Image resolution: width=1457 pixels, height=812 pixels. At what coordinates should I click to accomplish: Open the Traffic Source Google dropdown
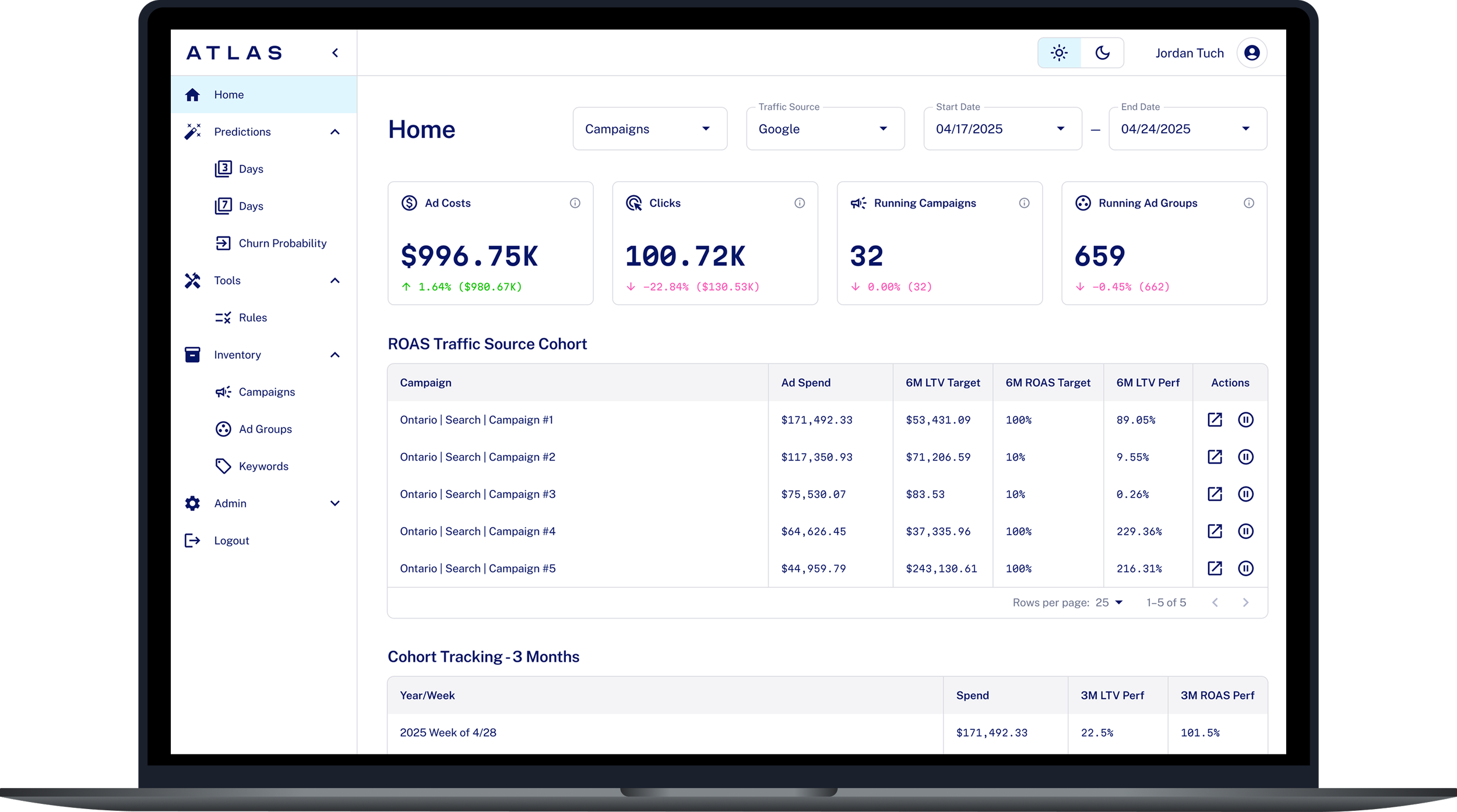(825, 129)
